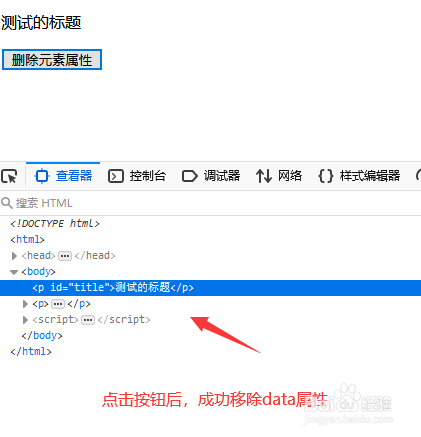
Task: Switch to the 查看器 inspector tab
Action: click(63, 176)
